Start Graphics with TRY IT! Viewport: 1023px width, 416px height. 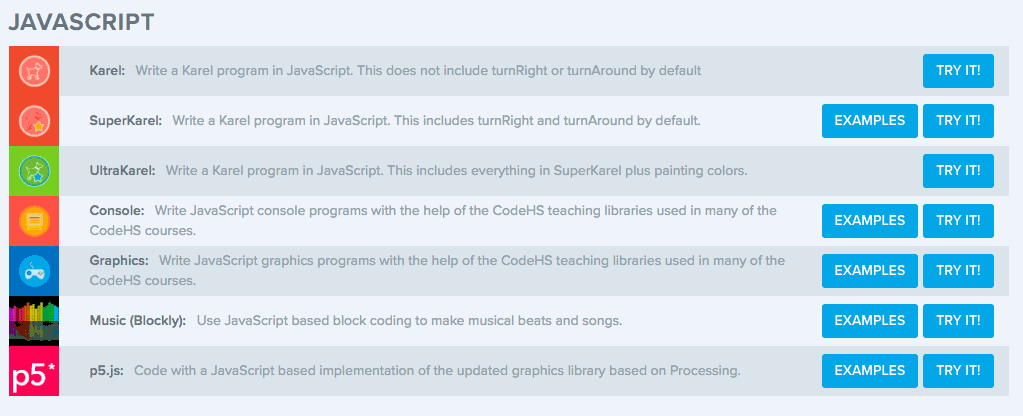958,271
